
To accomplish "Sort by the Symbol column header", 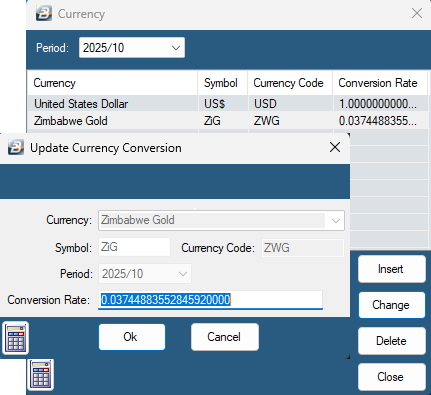I will (223, 83).
